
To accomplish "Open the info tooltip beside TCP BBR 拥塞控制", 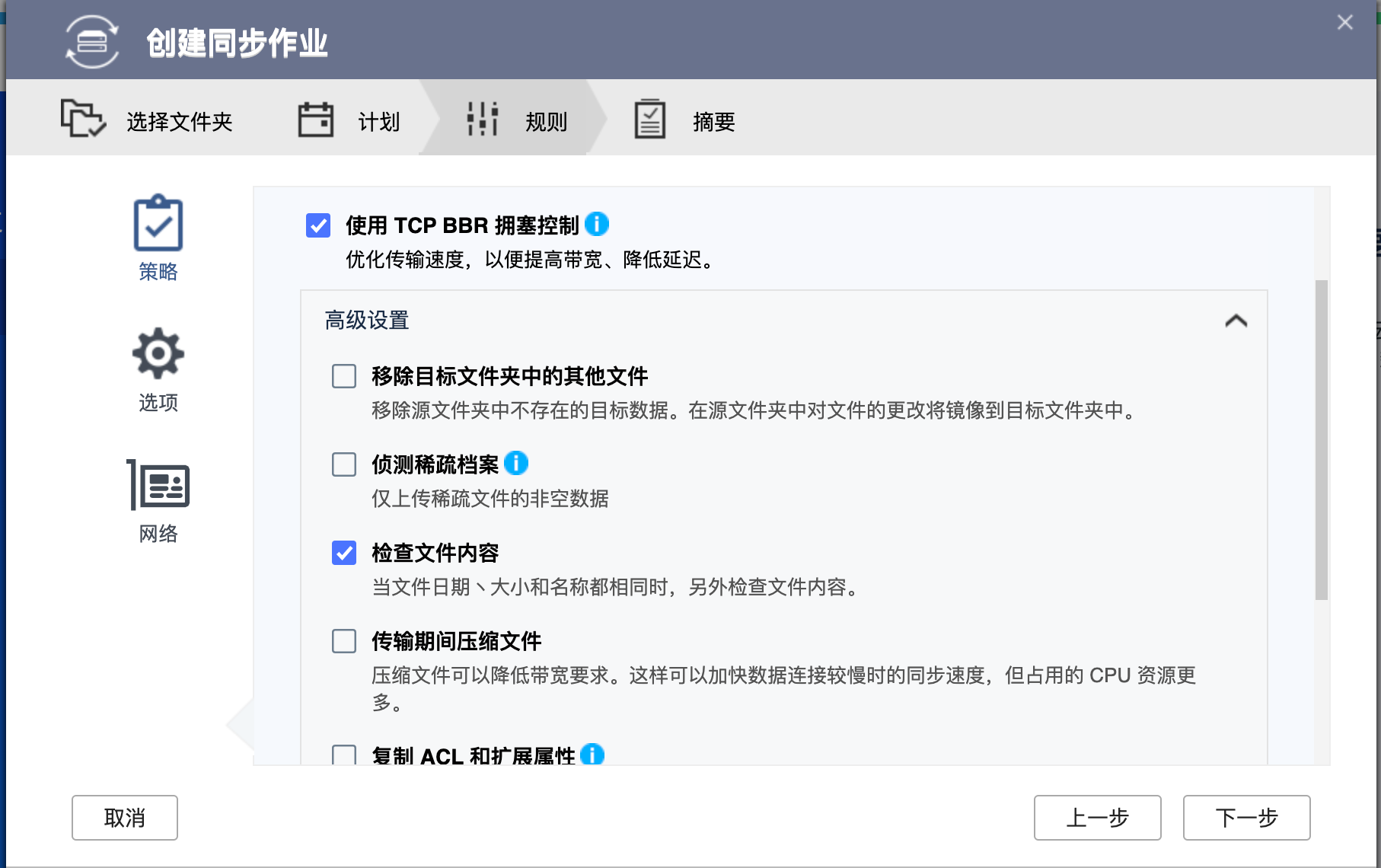I will [x=596, y=224].
